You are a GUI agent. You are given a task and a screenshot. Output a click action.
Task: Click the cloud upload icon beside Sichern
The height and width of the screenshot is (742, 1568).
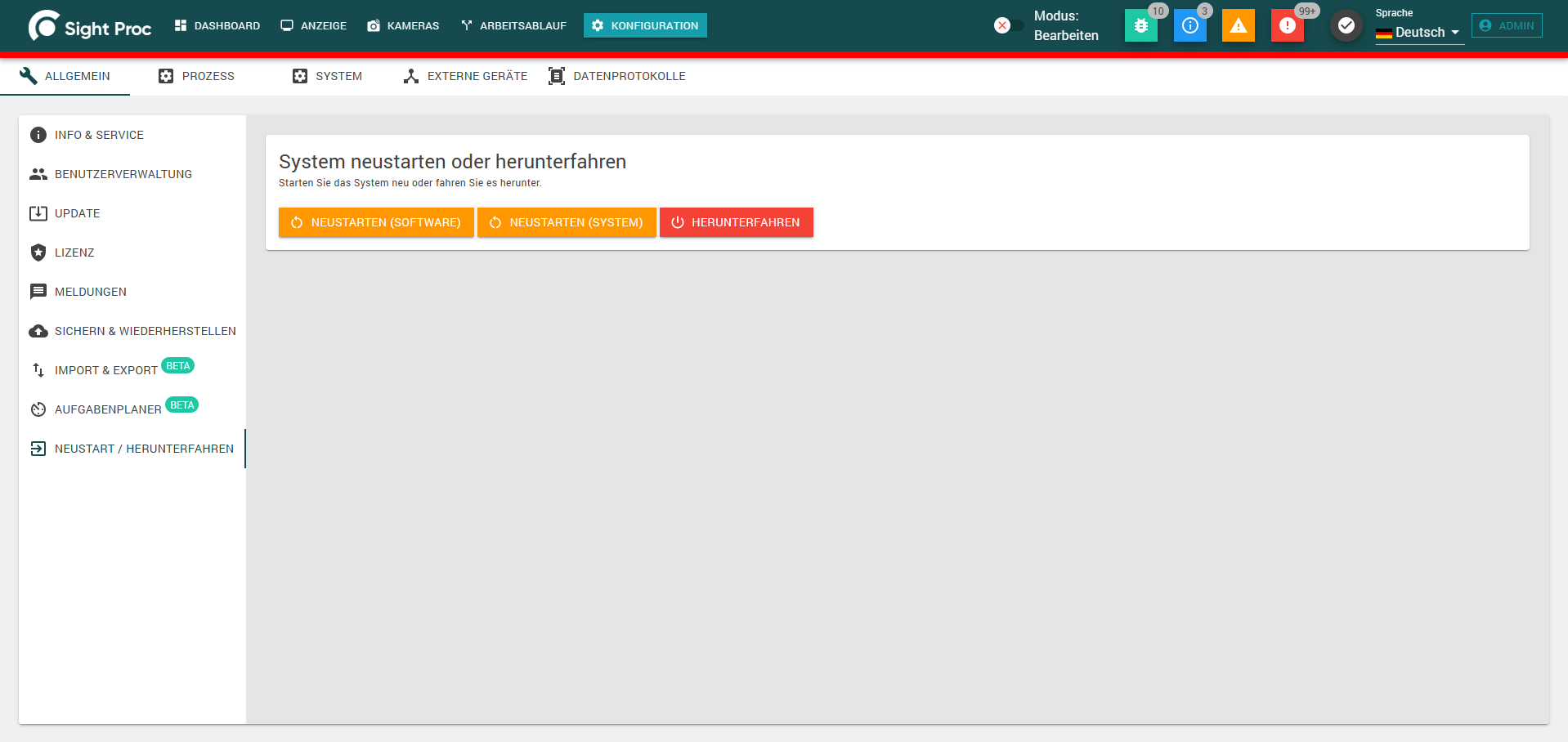click(38, 331)
